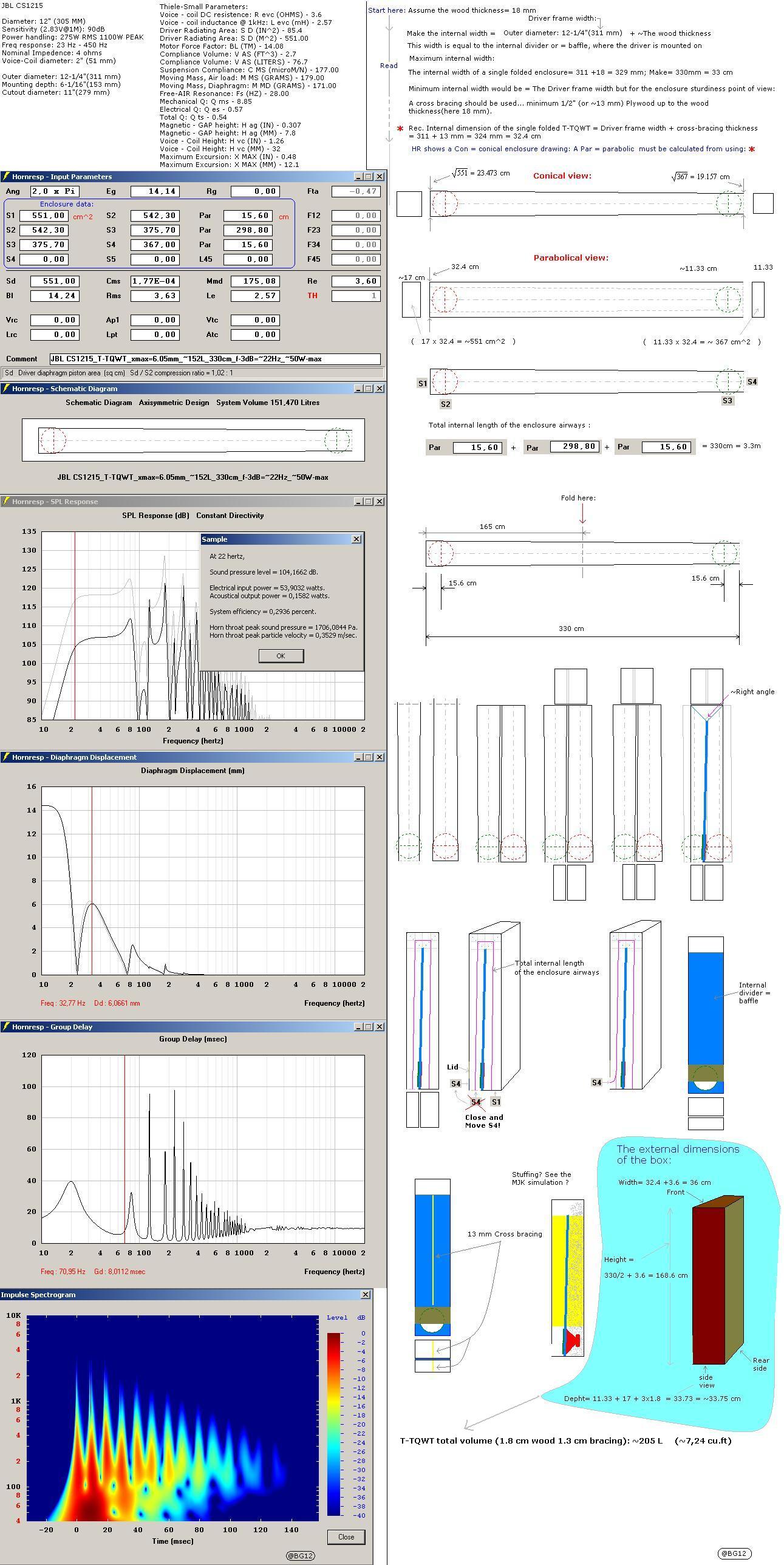
Task: Select the Mmd field showing 175,08
Action: coord(255,281)
